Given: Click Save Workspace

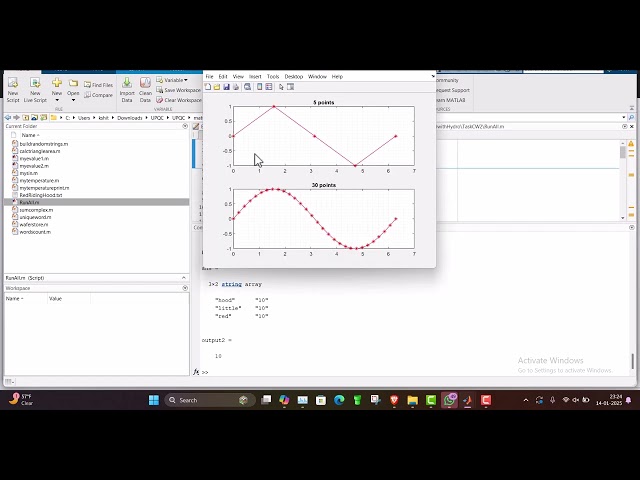Looking at the screenshot, I should point(178,90).
